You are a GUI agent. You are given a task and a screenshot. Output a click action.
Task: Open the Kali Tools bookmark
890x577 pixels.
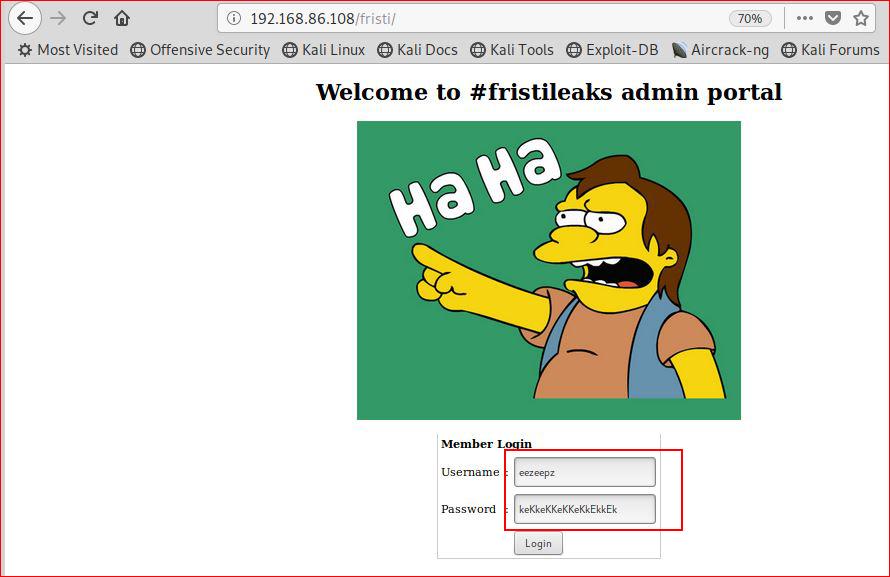tap(512, 50)
